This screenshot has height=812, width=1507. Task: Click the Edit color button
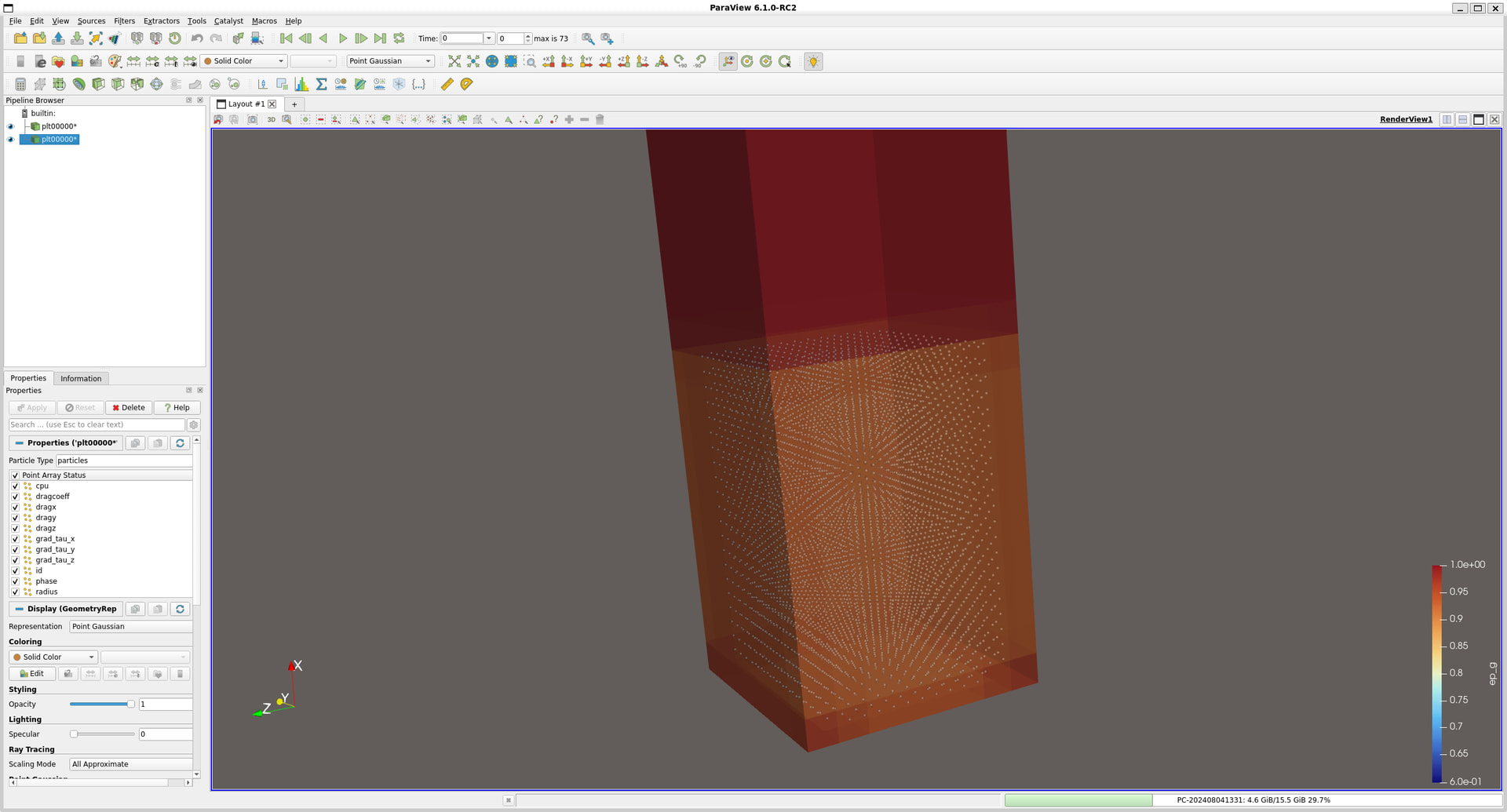coord(32,674)
